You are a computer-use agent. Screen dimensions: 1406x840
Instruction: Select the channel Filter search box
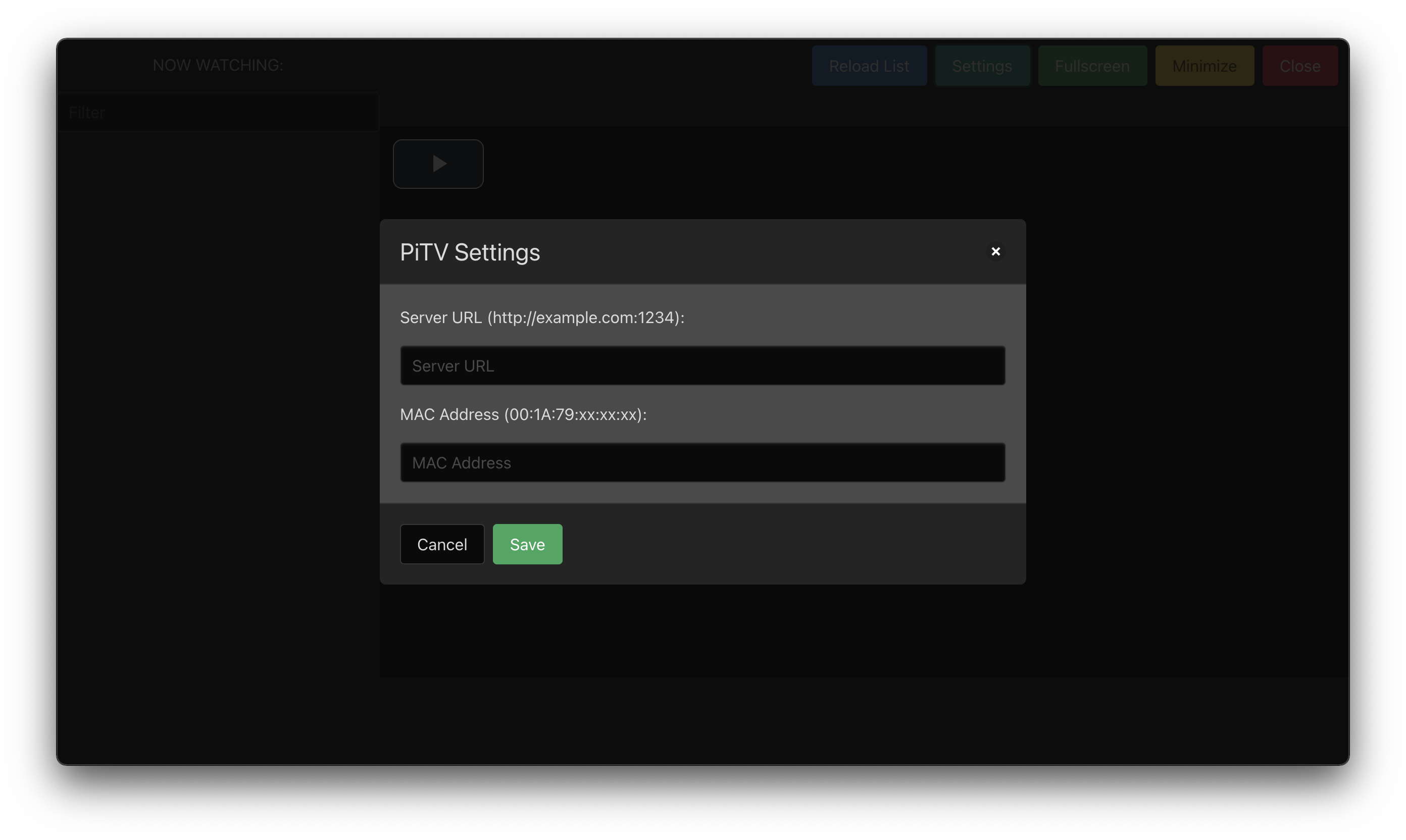point(219,112)
